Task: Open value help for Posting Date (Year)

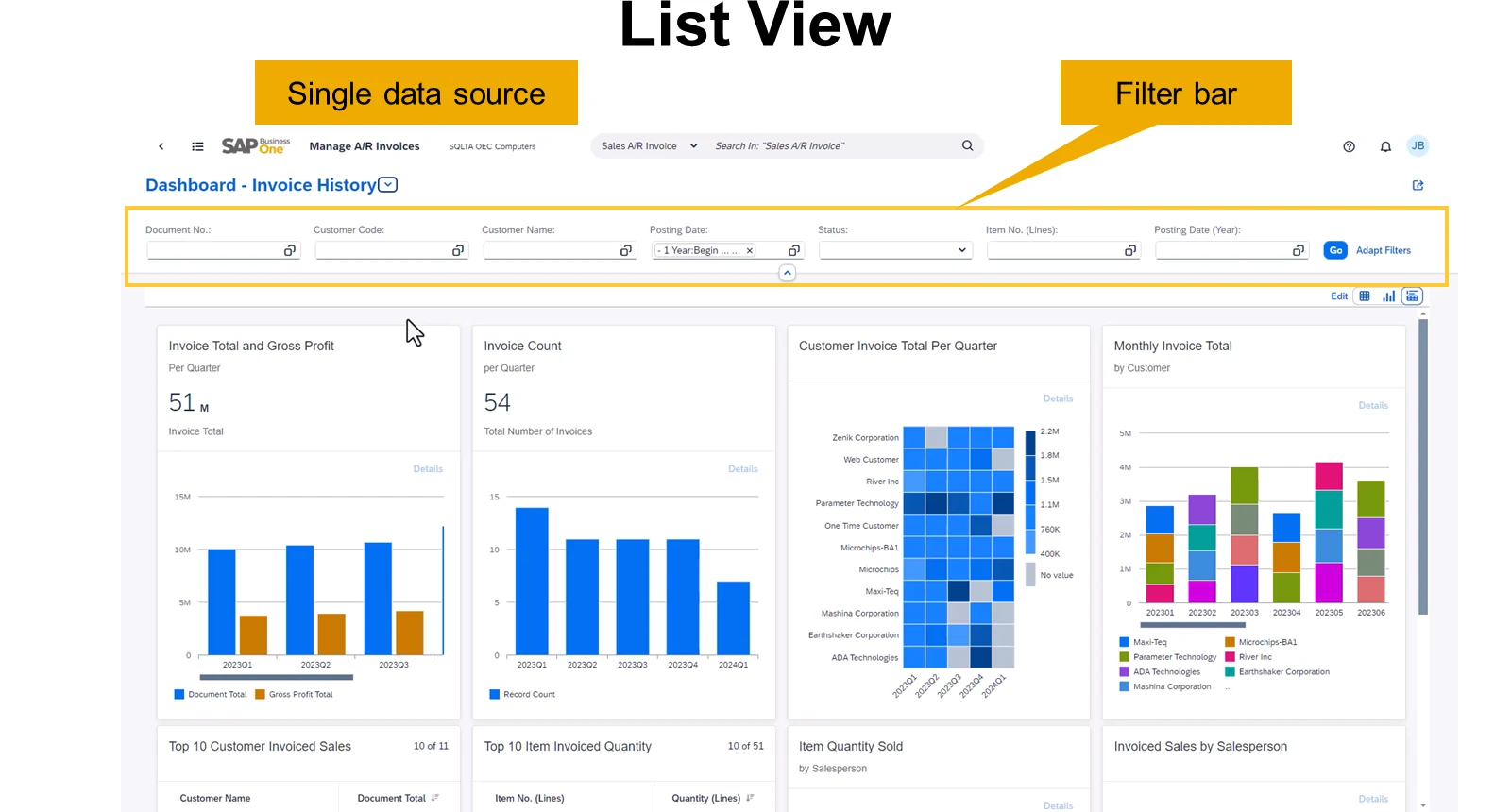Action: point(1298,250)
